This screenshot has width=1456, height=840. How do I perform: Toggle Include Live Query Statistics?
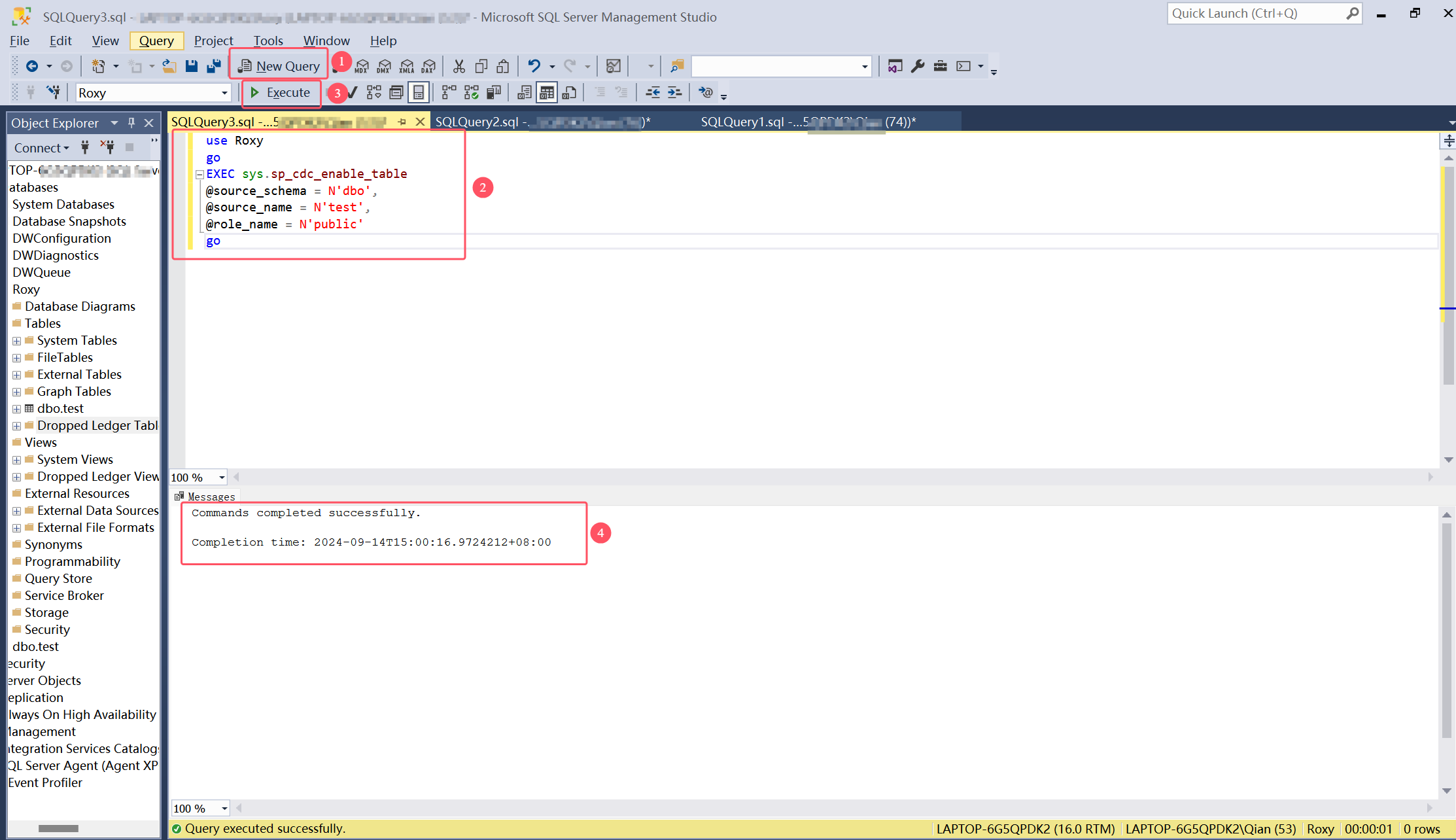472,93
